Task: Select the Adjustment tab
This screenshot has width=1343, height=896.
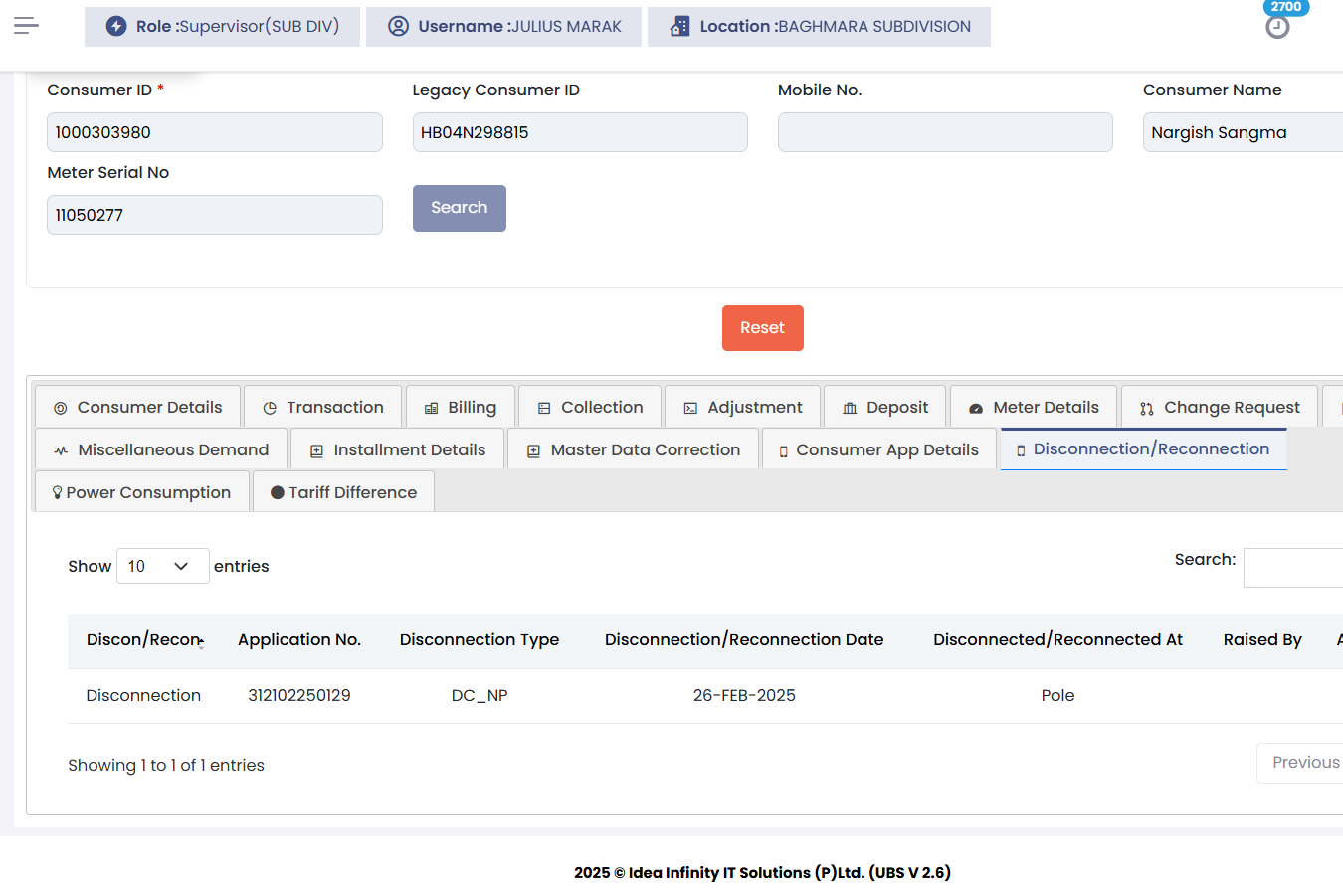Action: (x=743, y=407)
